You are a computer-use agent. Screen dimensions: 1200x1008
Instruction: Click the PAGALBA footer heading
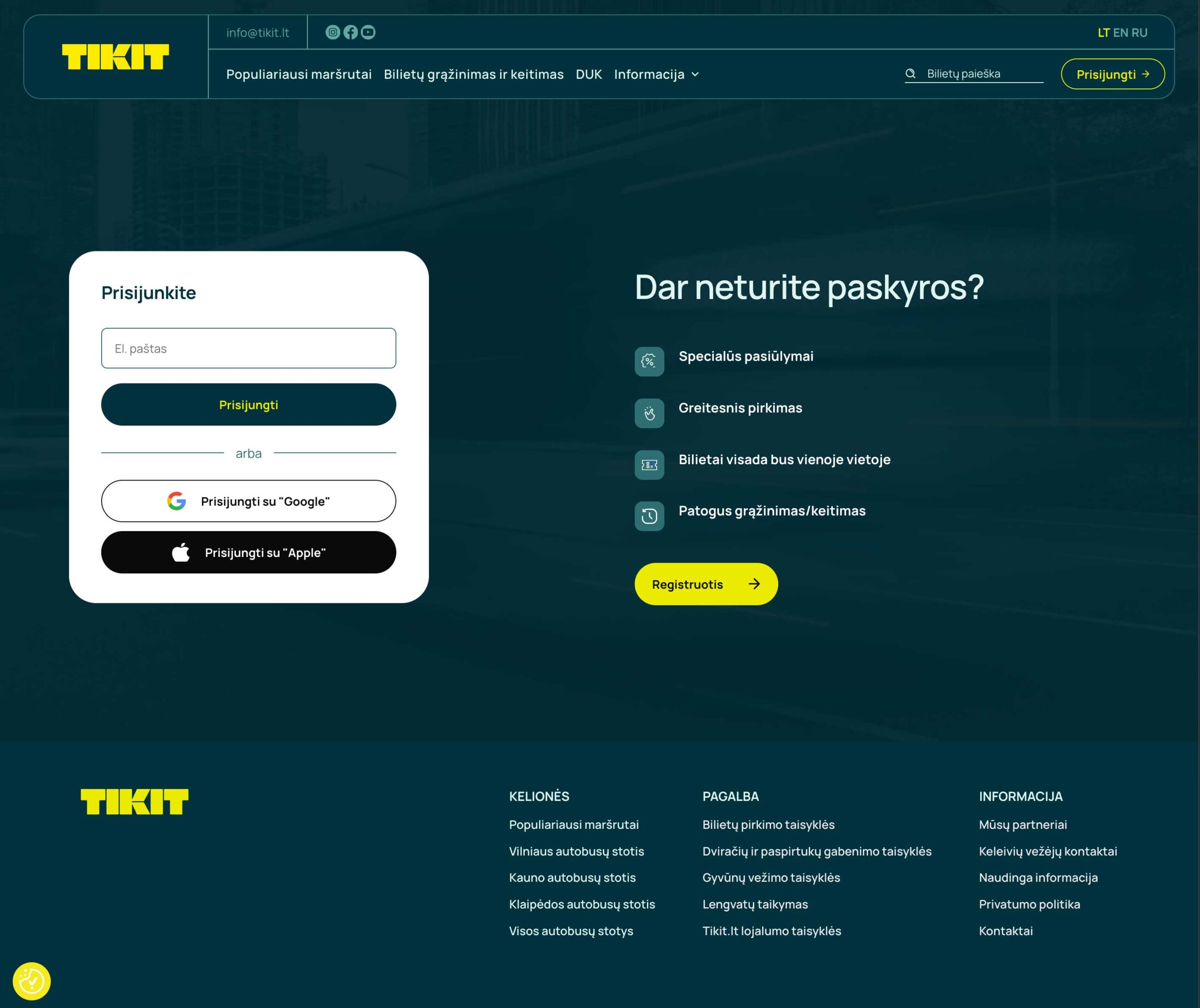(x=731, y=797)
